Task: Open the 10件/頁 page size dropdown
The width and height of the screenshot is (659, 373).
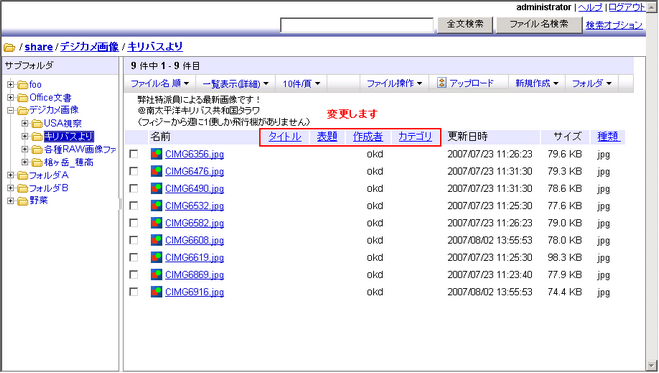Action: pyautogui.click(x=301, y=84)
